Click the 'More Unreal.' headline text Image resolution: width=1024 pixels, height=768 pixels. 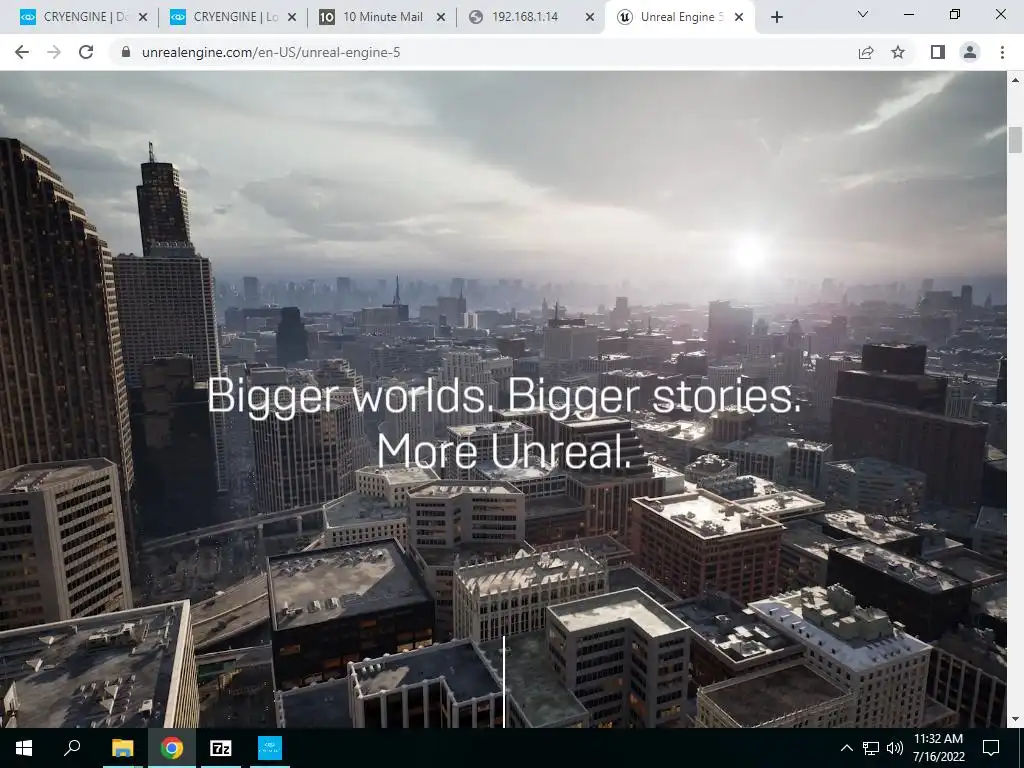[505, 451]
